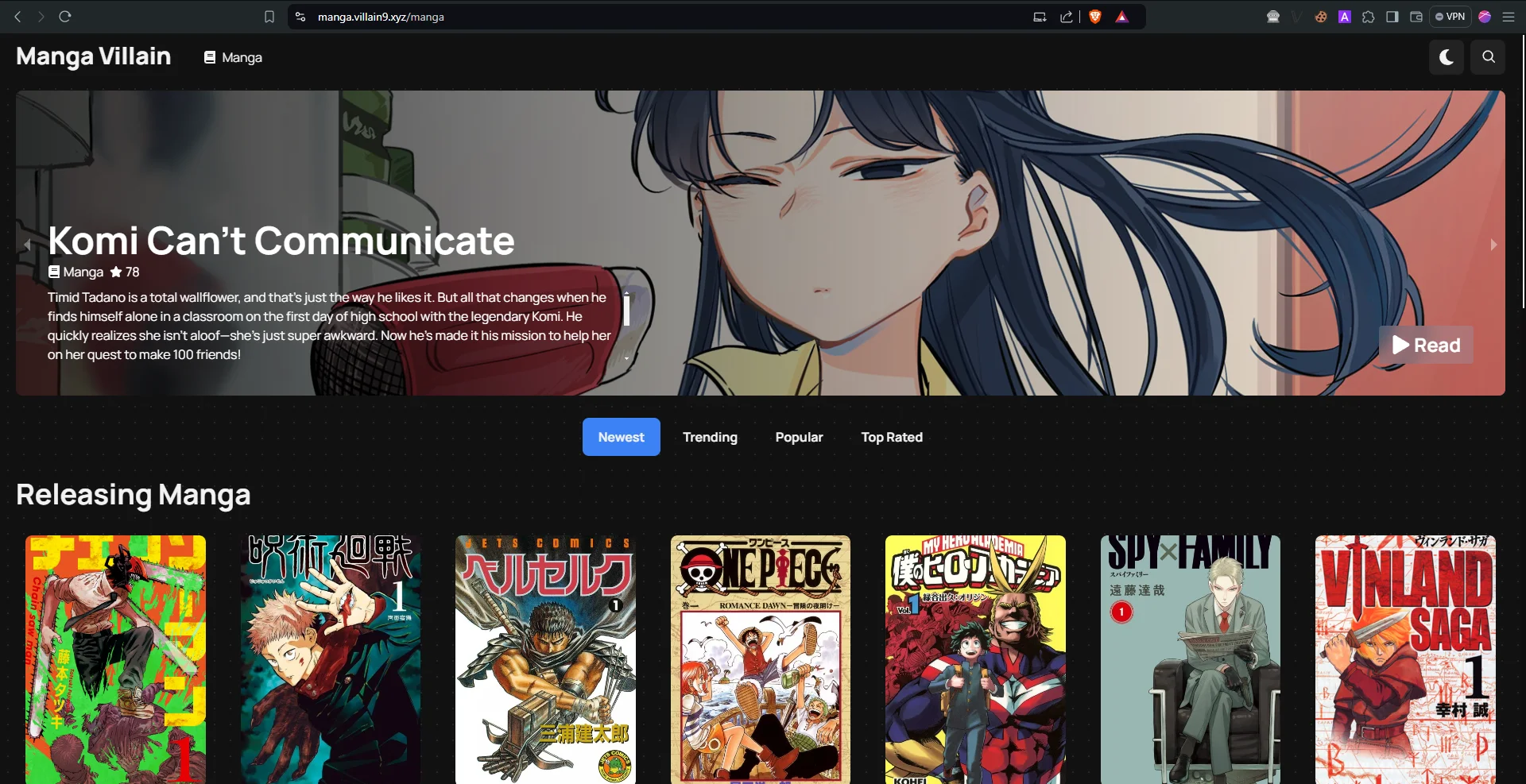
Task: Toggle dark mode with the moon icon
Action: click(1447, 57)
